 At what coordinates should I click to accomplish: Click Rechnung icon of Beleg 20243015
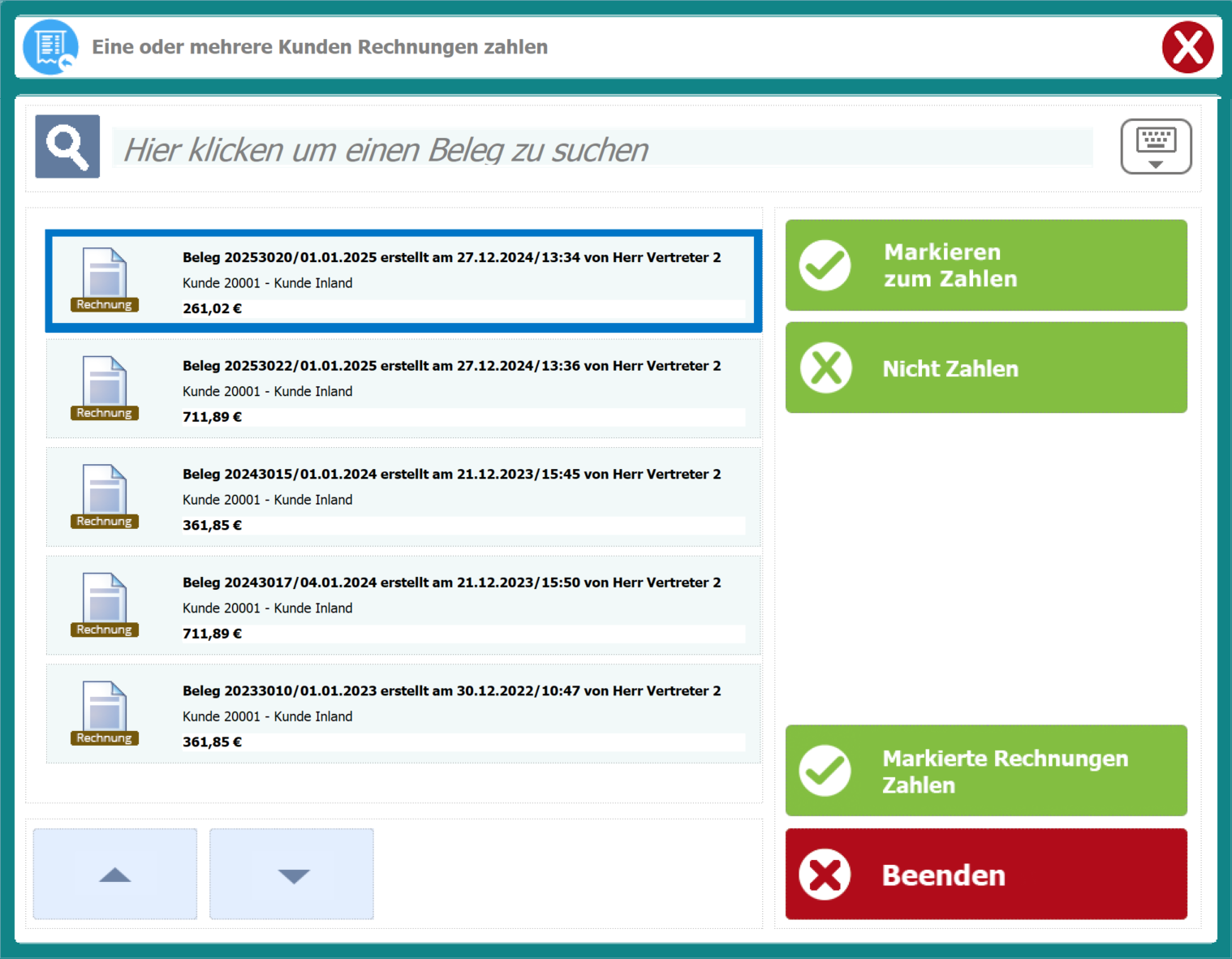point(105,497)
